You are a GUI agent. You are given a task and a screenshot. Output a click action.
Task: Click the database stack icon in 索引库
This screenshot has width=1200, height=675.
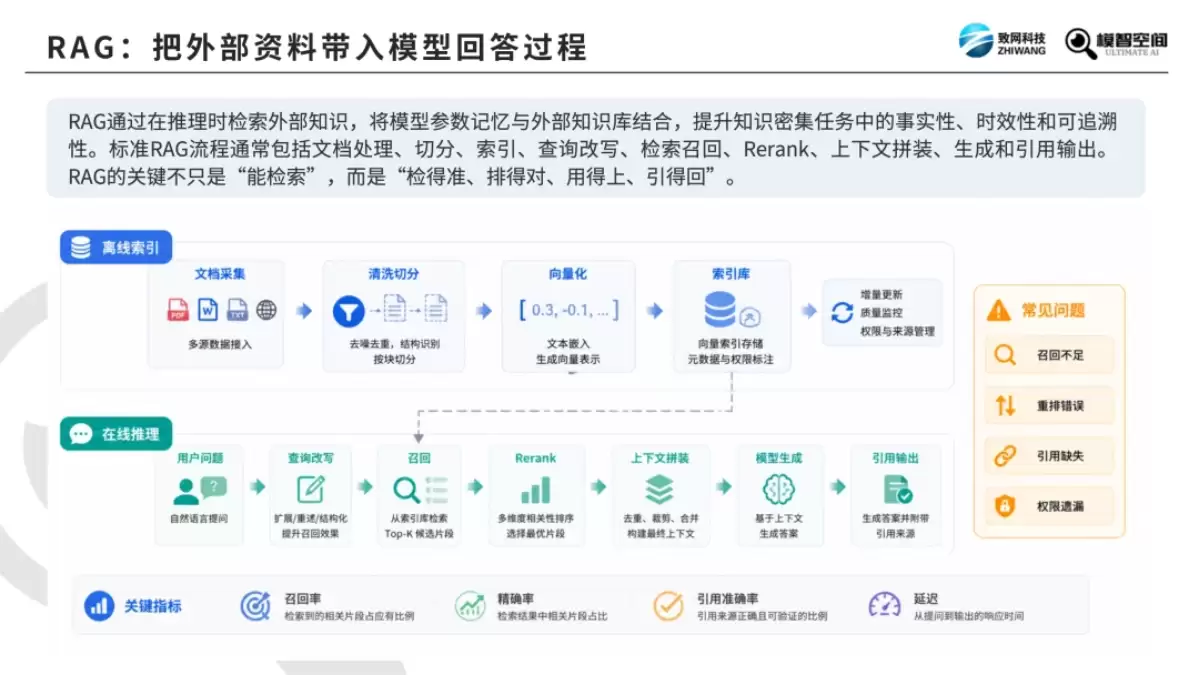tap(720, 310)
